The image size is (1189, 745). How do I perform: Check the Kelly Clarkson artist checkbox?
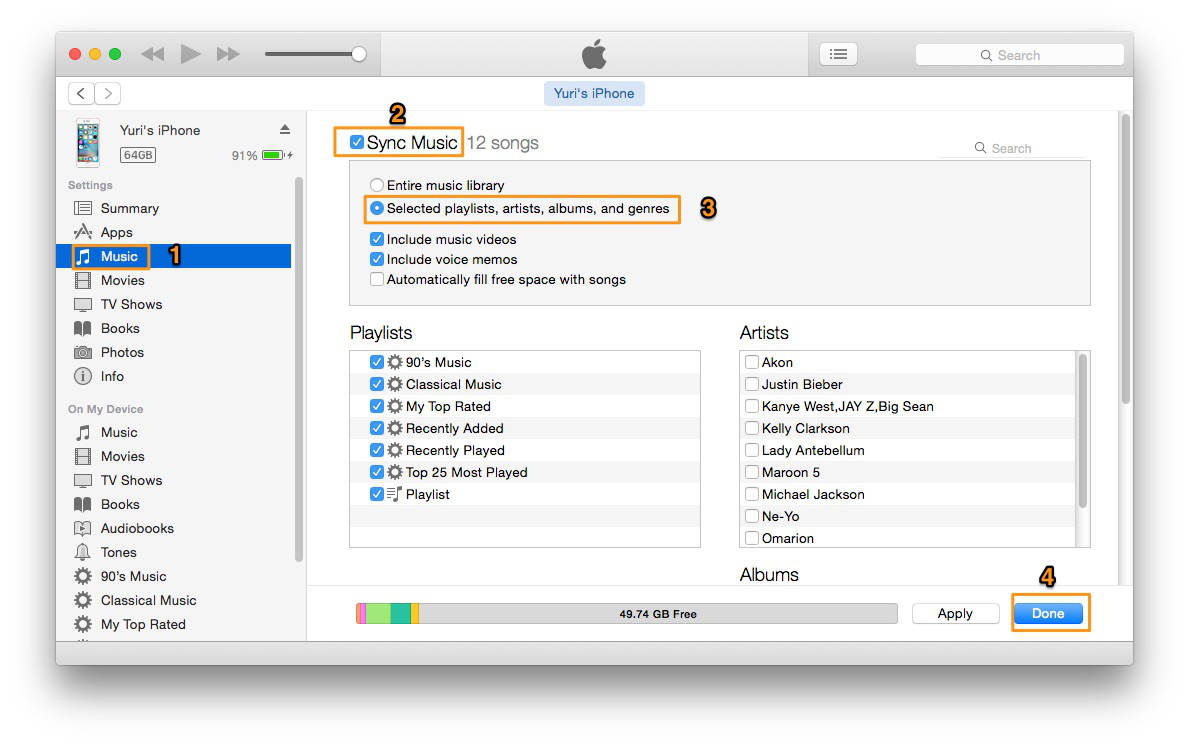tap(751, 428)
